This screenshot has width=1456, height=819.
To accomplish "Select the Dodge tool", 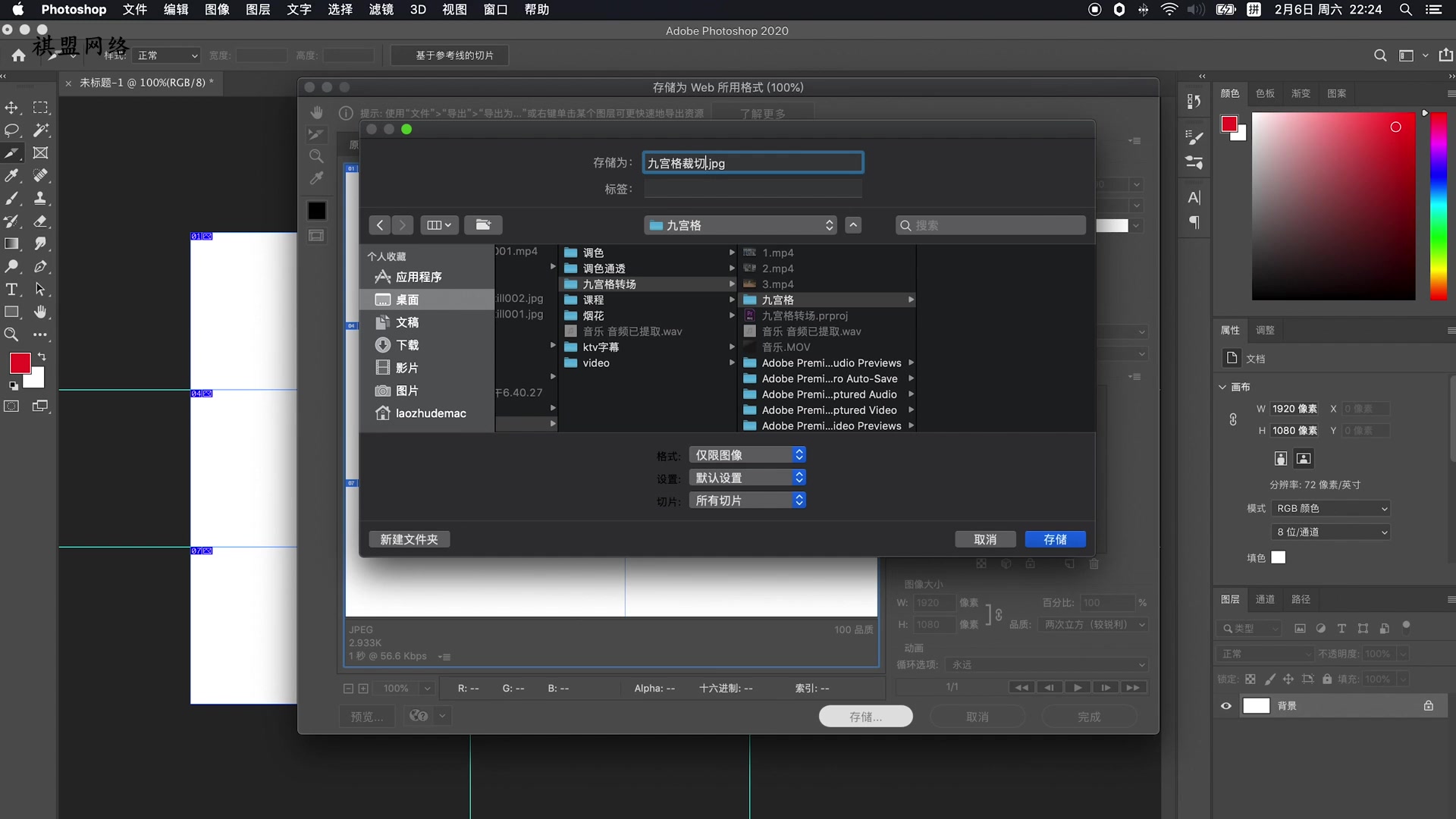I will [x=12, y=267].
